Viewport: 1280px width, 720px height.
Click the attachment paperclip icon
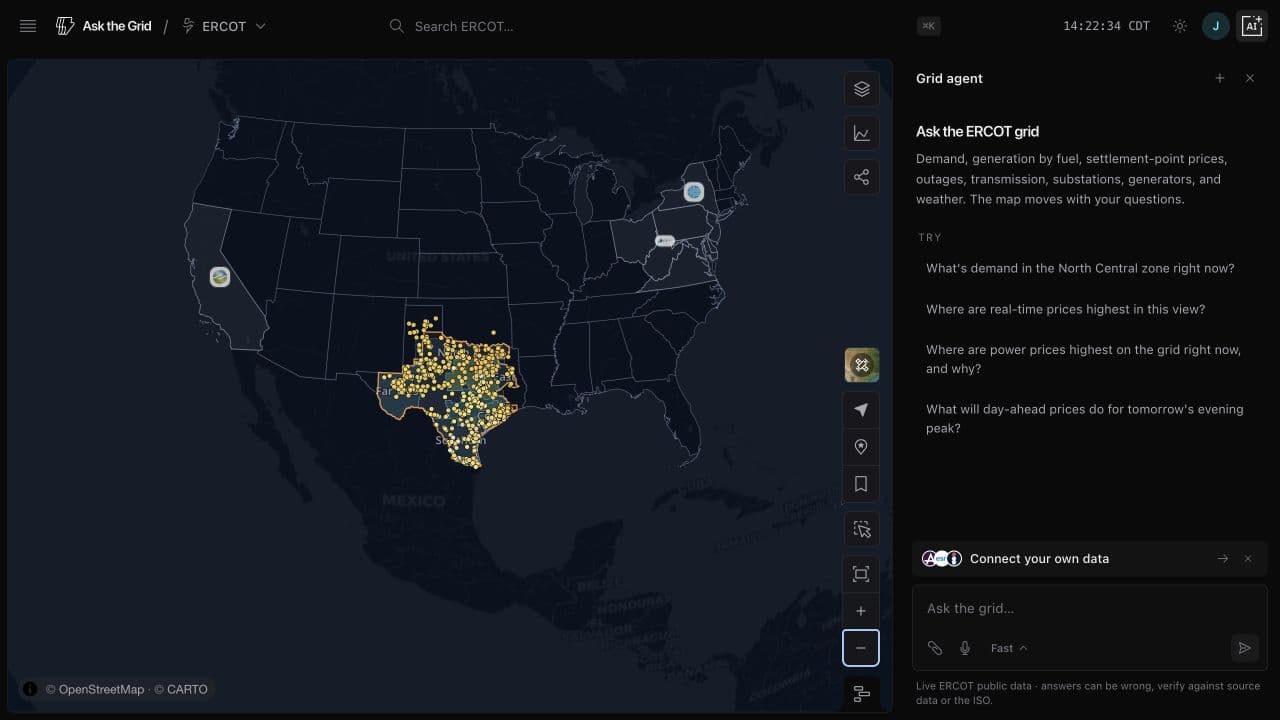(935, 648)
